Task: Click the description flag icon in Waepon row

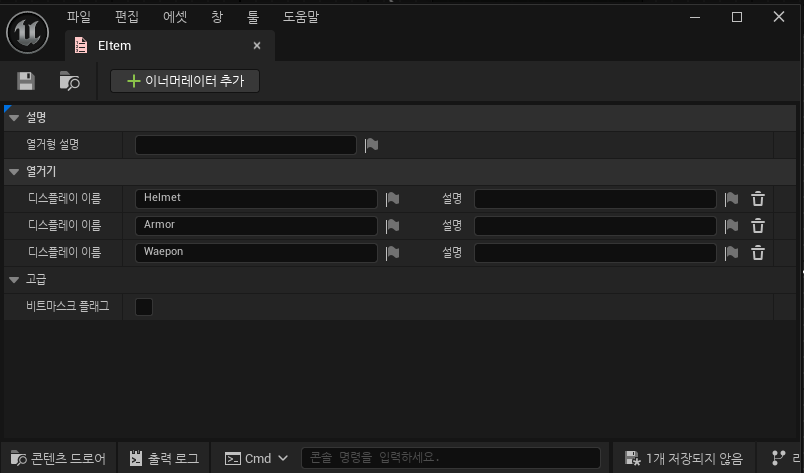Action: [x=731, y=253]
